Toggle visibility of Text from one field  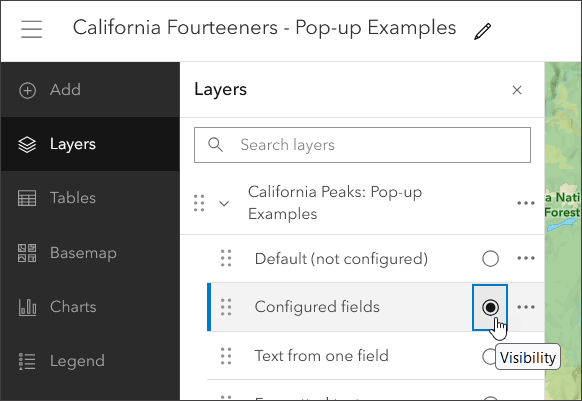click(489, 356)
